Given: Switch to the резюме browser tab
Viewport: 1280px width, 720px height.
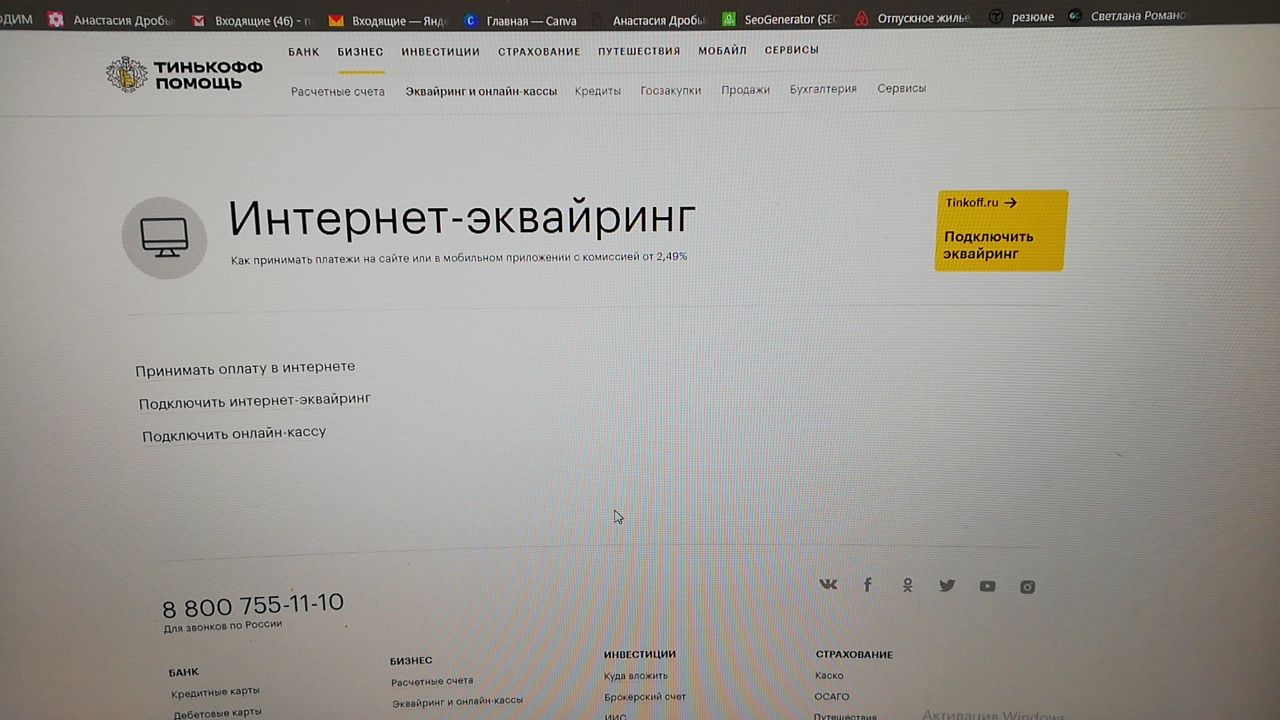Looking at the screenshot, I should click(1022, 17).
